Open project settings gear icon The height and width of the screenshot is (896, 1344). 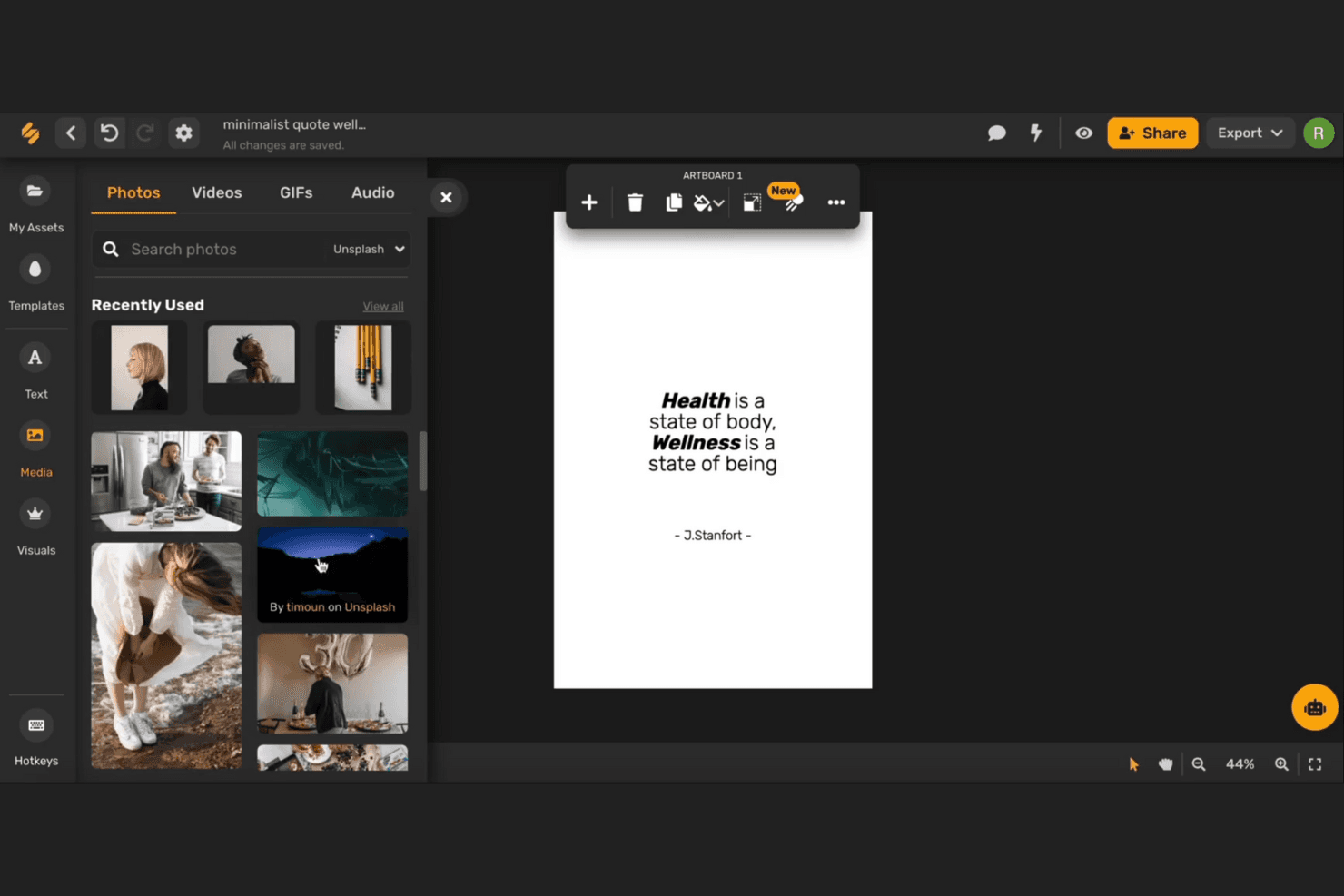click(183, 133)
